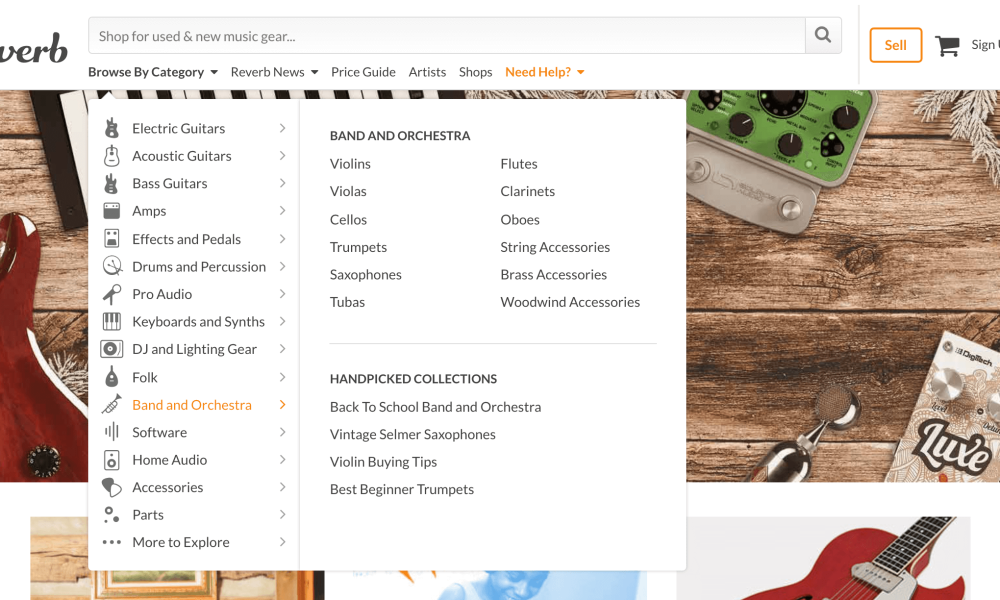Expand the Pro Audio submenu chevron

click(283, 294)
